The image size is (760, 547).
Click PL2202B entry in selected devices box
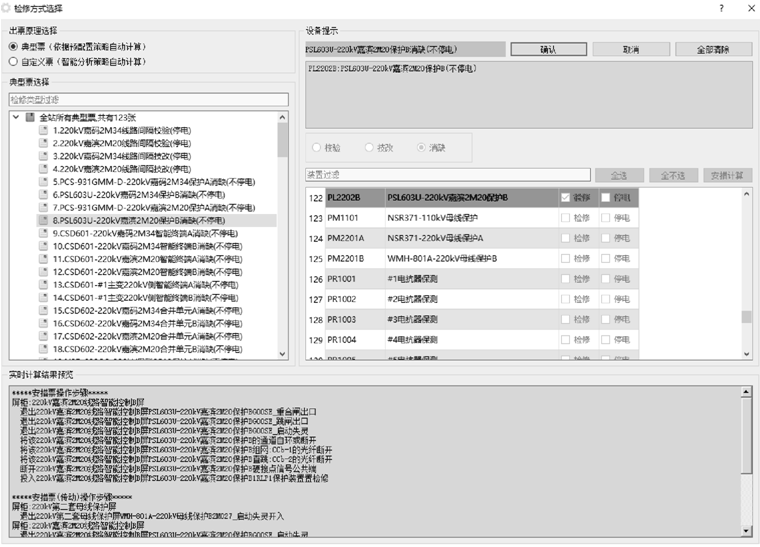393,68
